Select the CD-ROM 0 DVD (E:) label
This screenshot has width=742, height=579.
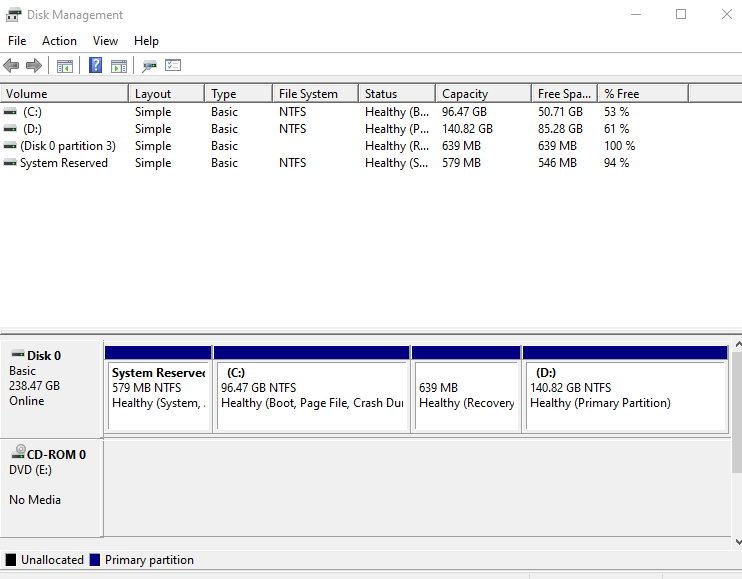(52, 488)
